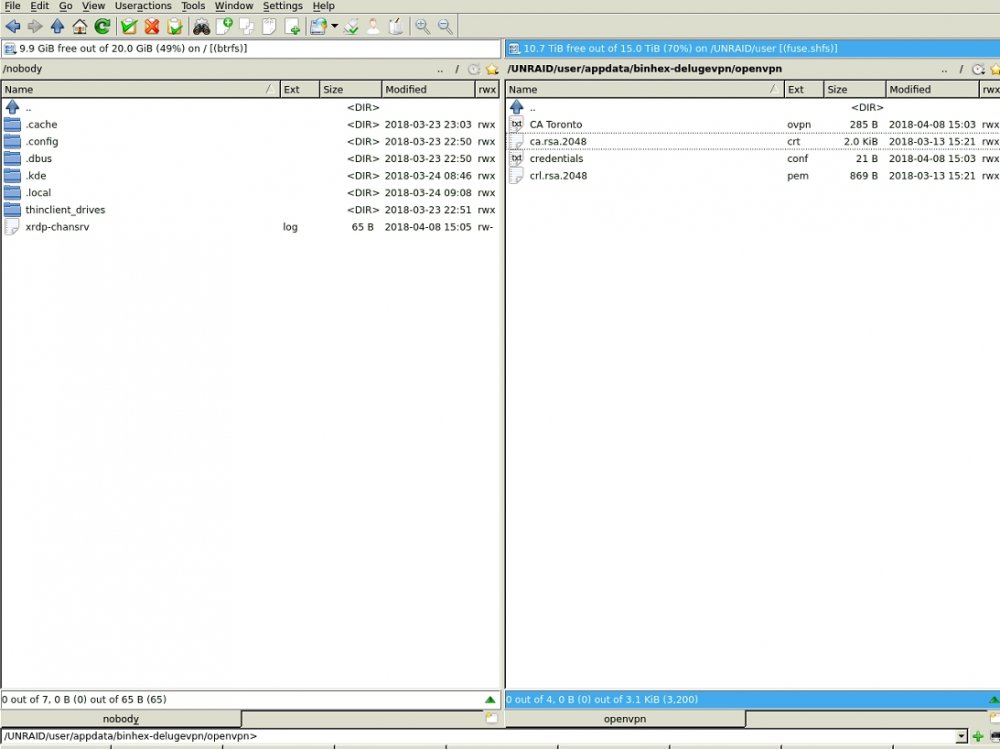1000x749 pixels.
Task: Reload the panel with green refresh icon
Action: tap(102, 26)
